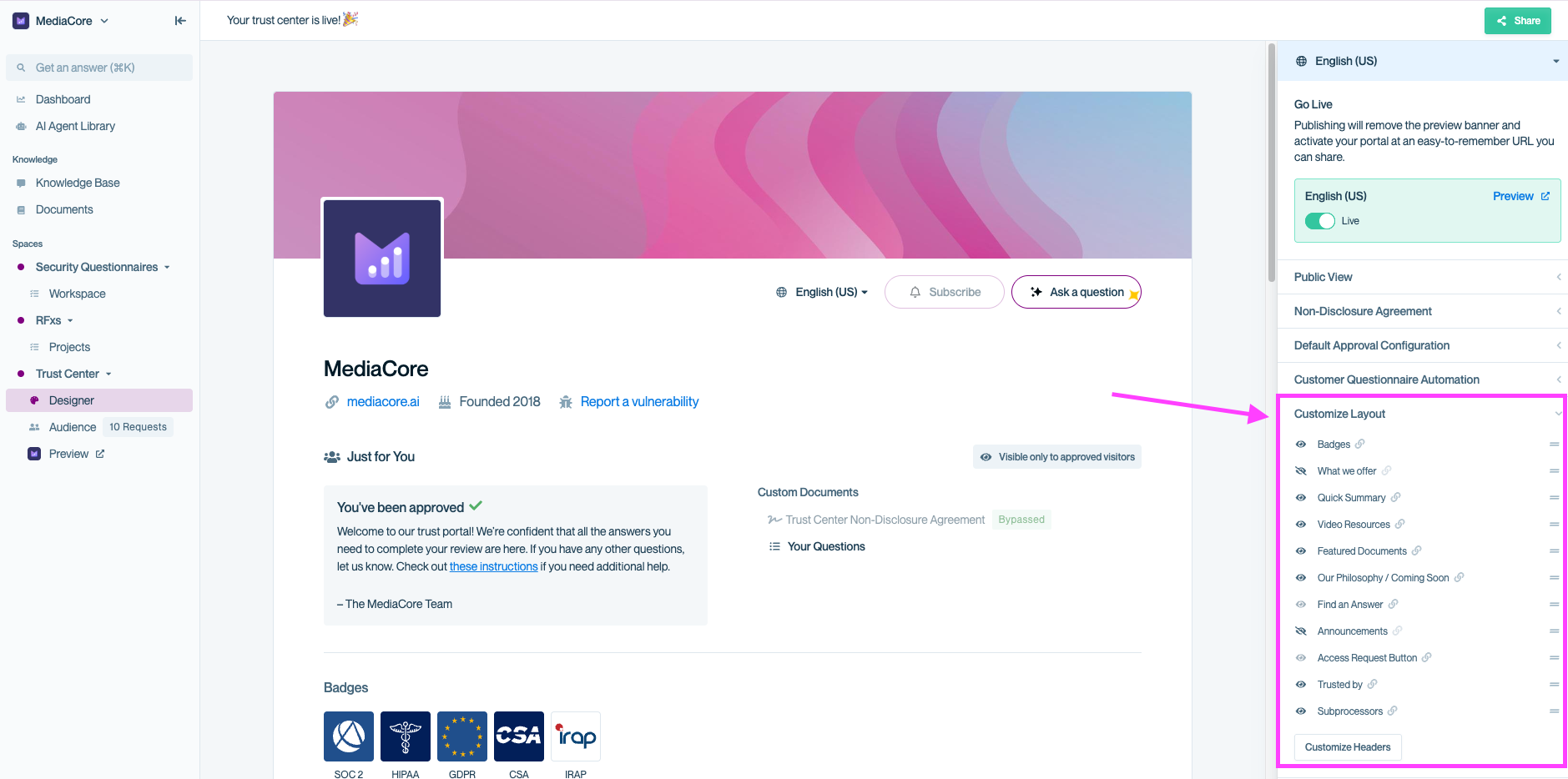Click the link icon beside Quick Summary row
This screenshot has width=1568, height=779.
click(1395, 497)
